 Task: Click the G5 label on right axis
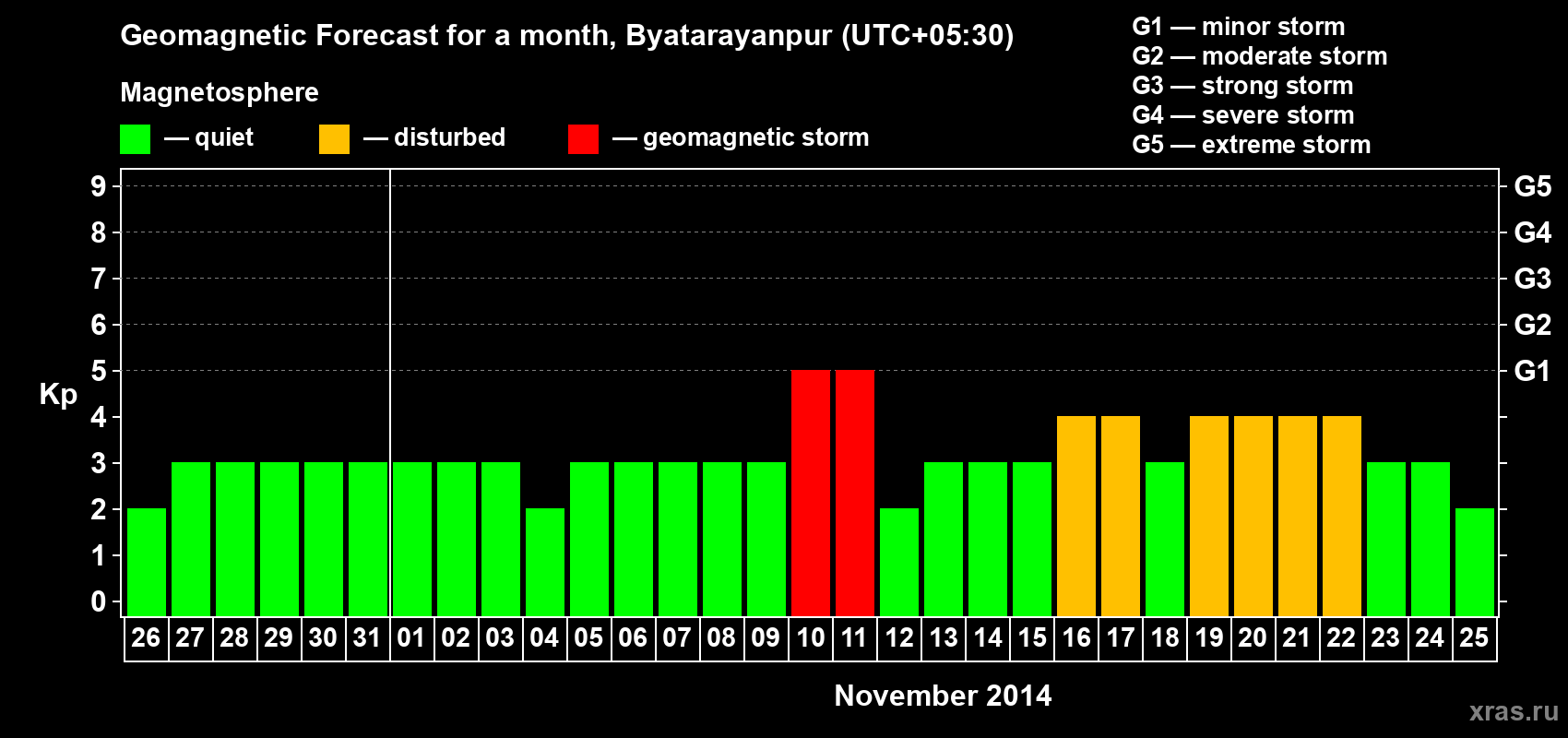click(1533, 186)
